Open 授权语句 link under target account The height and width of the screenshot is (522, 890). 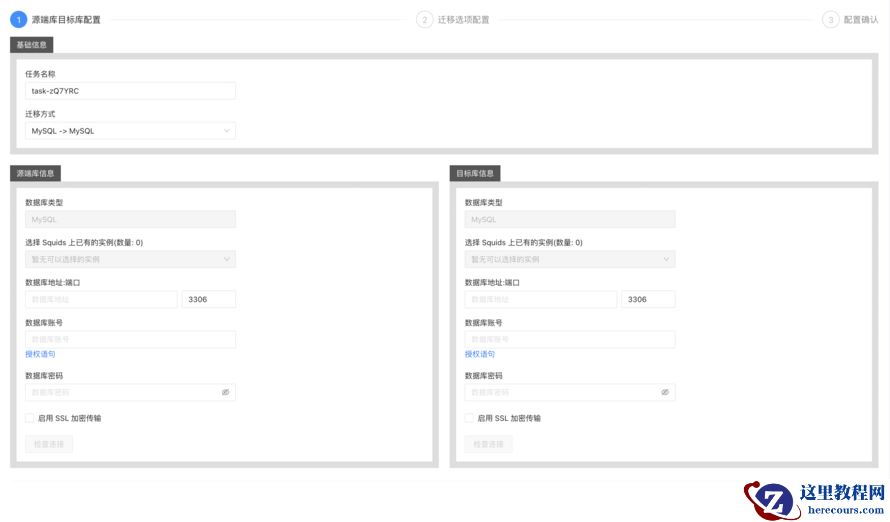point(480,354)
